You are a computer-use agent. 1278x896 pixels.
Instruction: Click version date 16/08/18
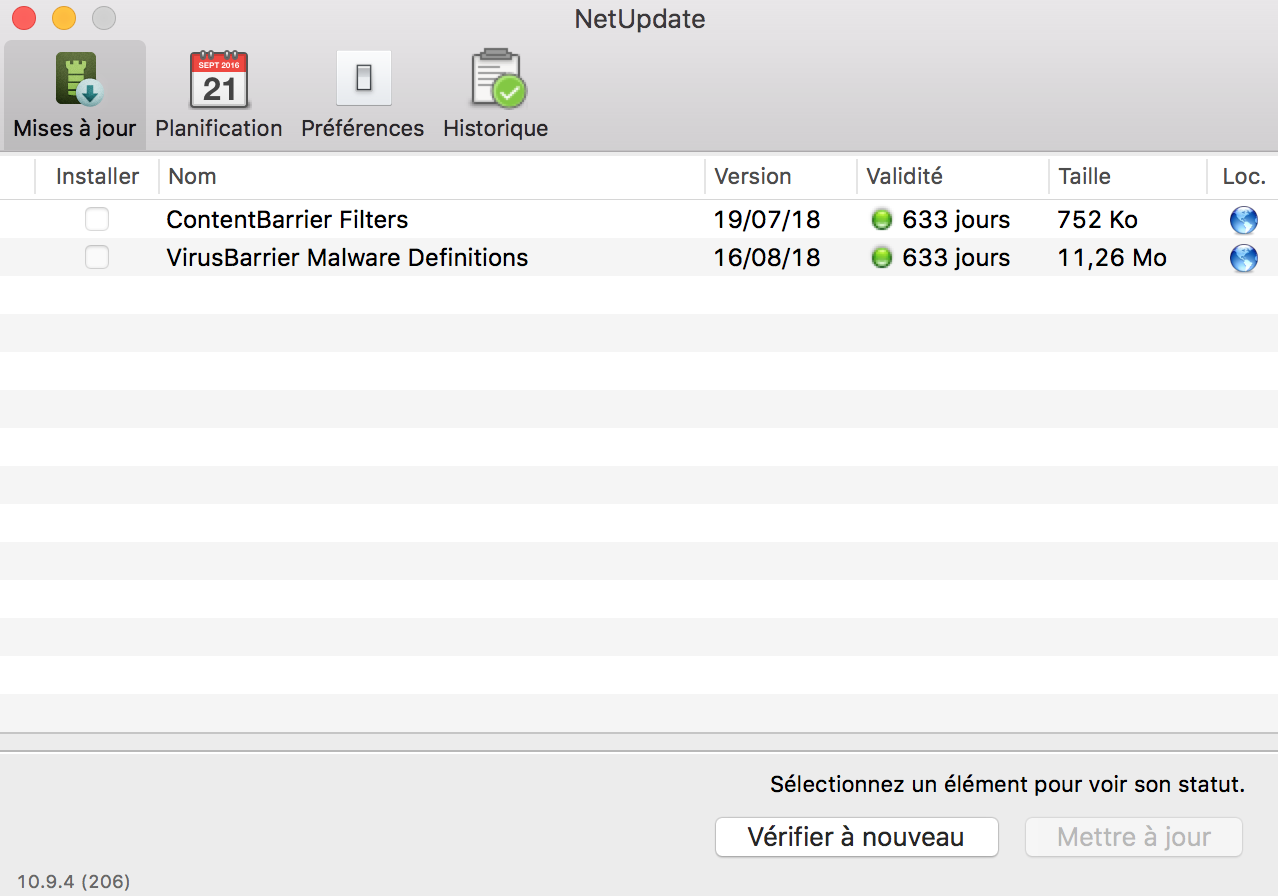coord(767,258)
